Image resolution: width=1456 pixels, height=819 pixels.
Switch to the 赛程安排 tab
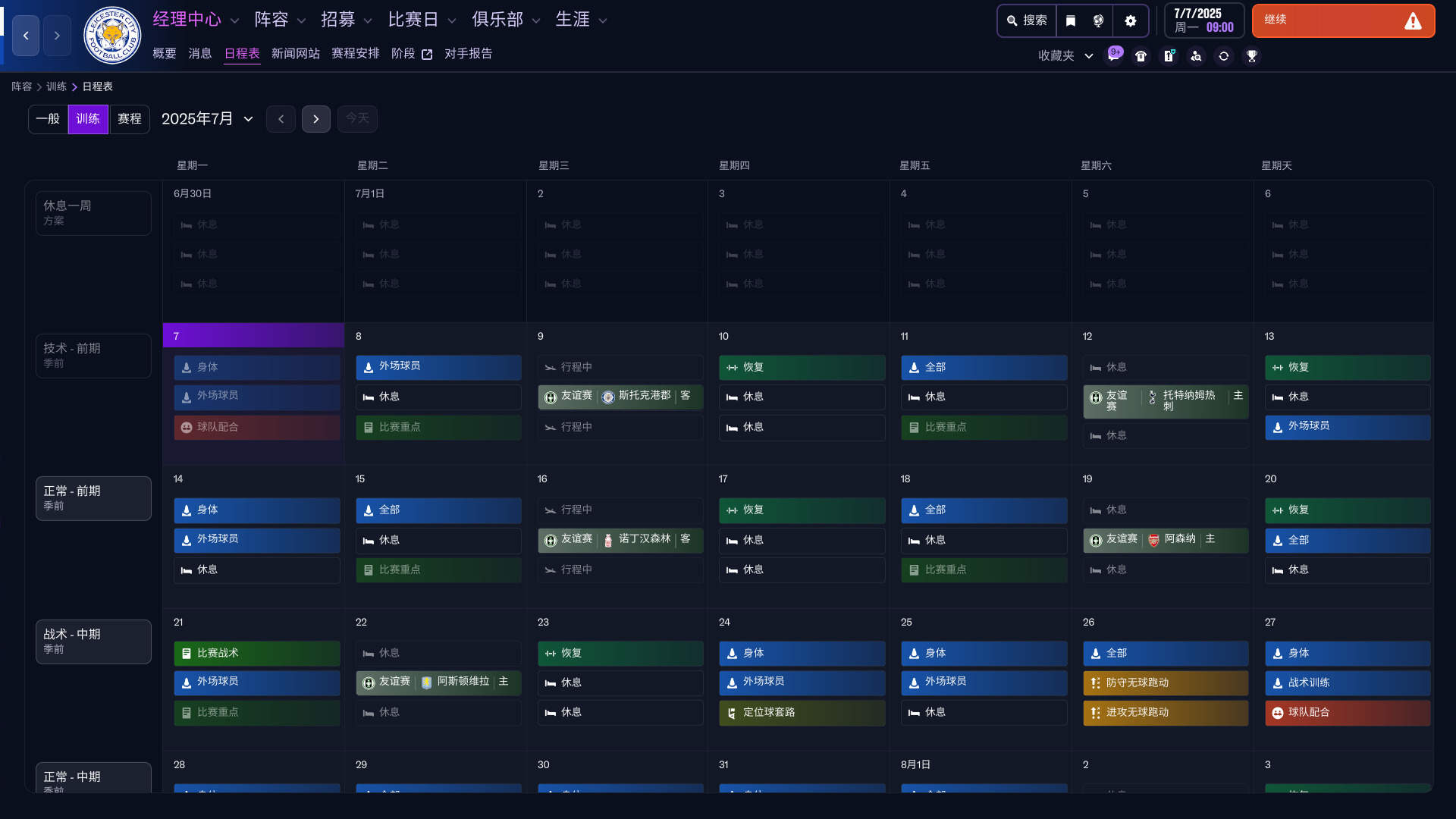coord(355,54)
